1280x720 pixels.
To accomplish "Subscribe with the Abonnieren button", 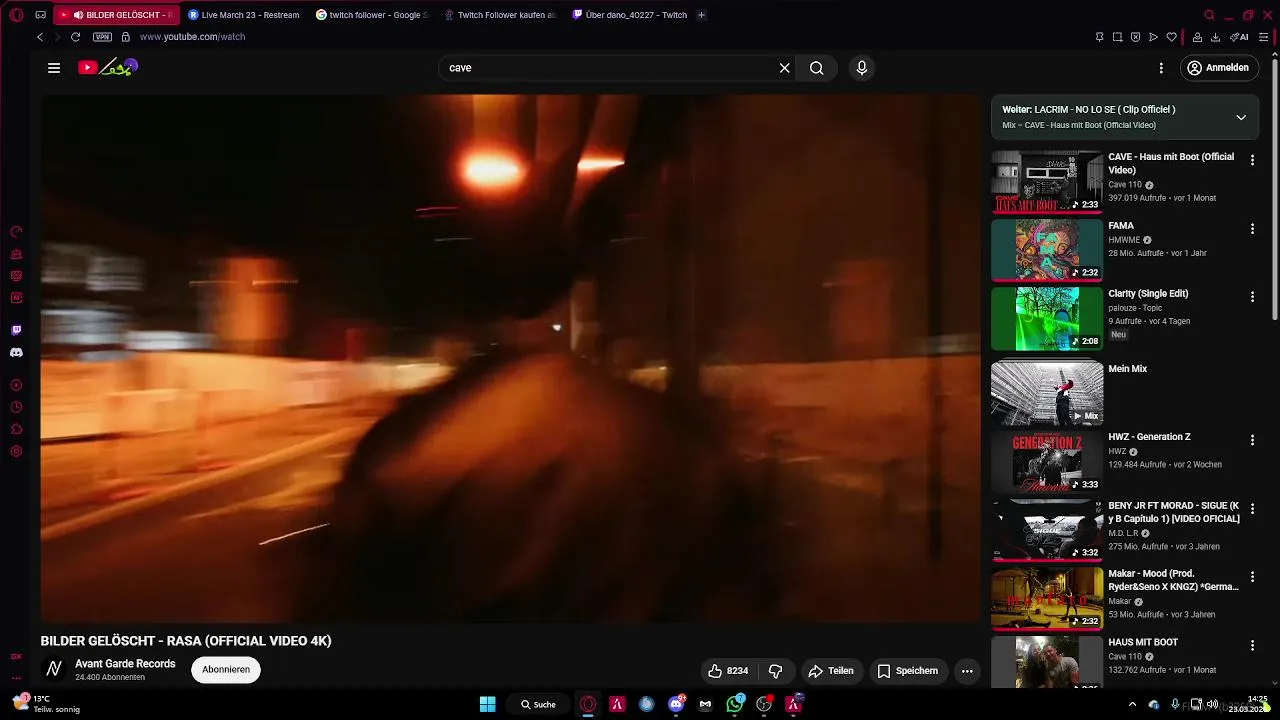I will [226, 670].
